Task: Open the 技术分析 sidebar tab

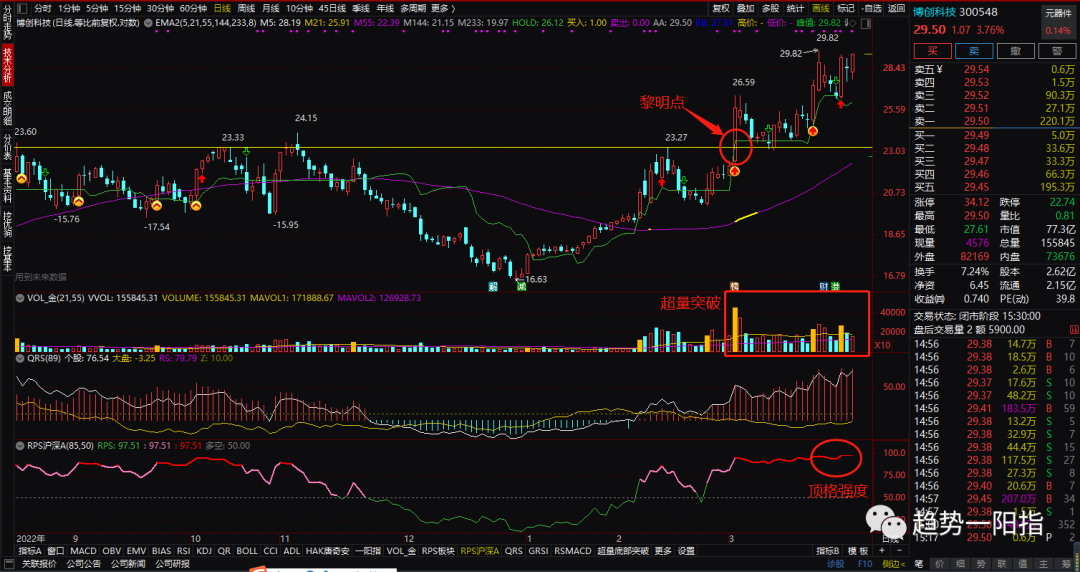Action: pos(7,65)
